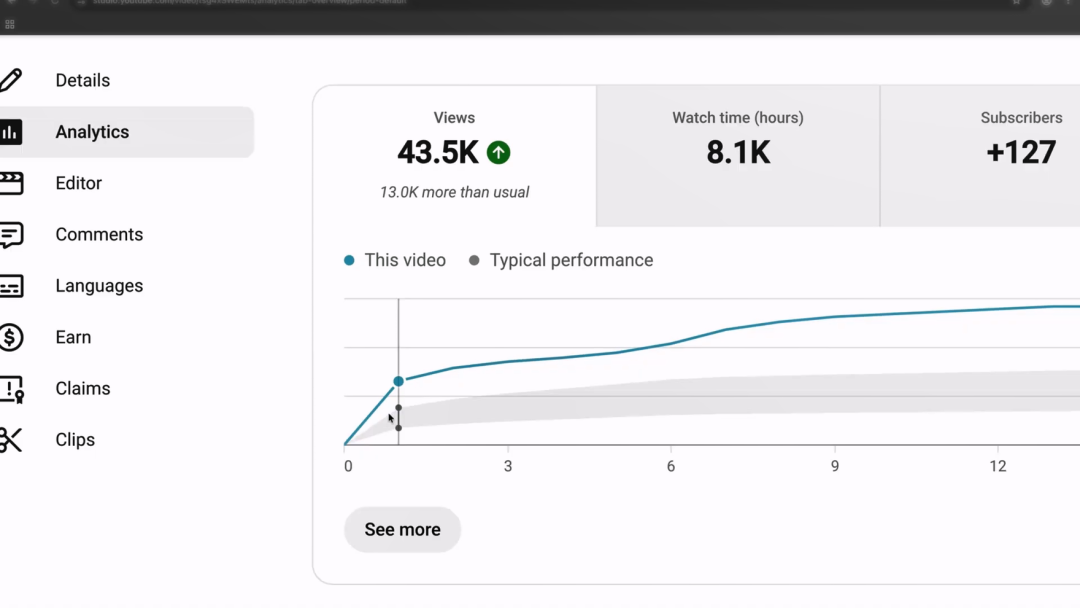The height and width of the screenshot is (608, 1080).
Task: Click the See more button
Action: 402,530
